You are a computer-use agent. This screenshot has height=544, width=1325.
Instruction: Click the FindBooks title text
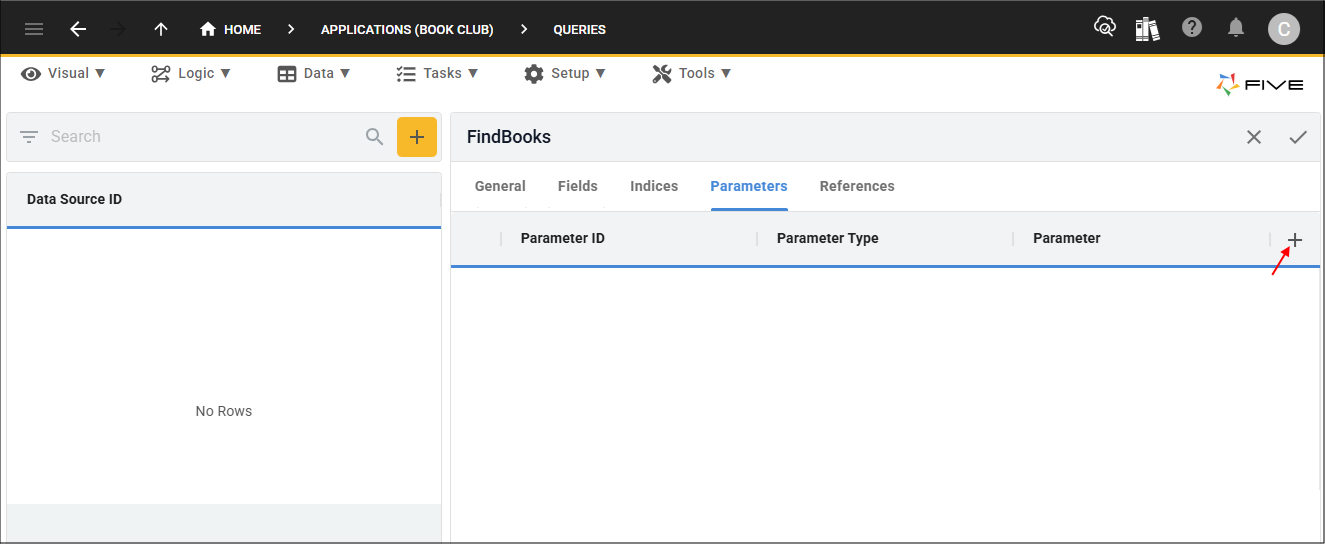509,137
